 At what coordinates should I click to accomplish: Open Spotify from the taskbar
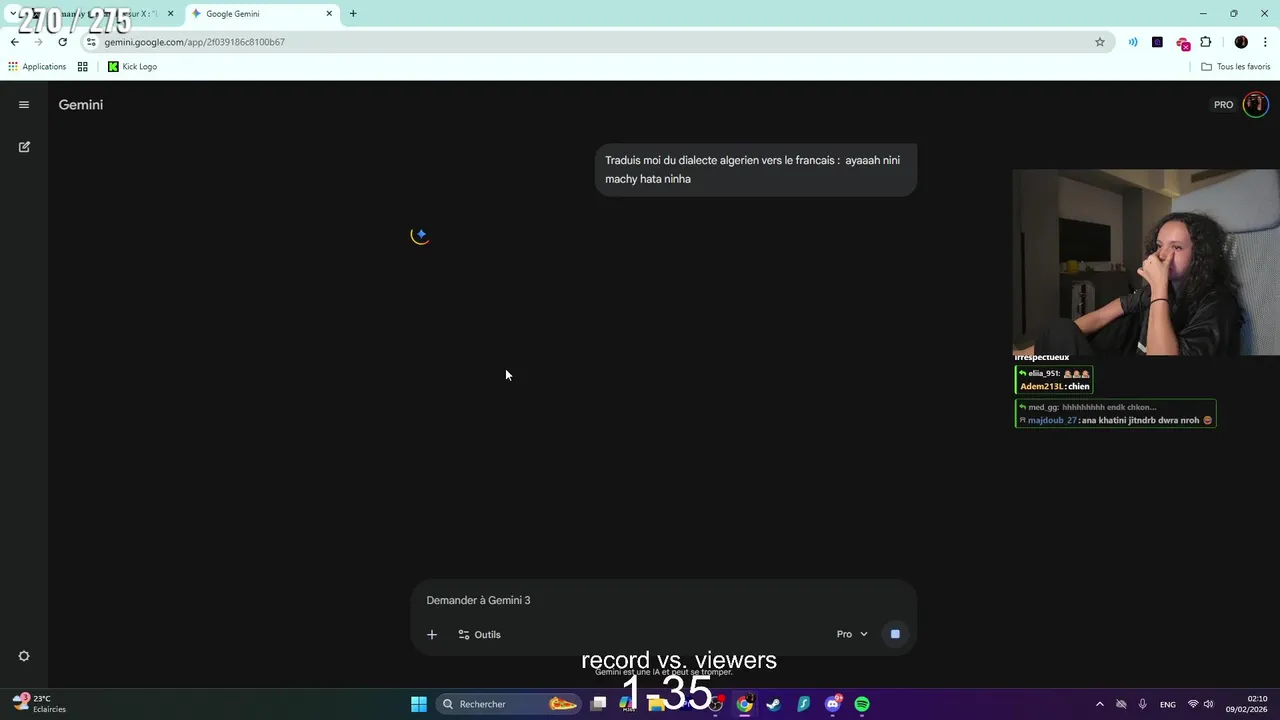click(862, 704)
